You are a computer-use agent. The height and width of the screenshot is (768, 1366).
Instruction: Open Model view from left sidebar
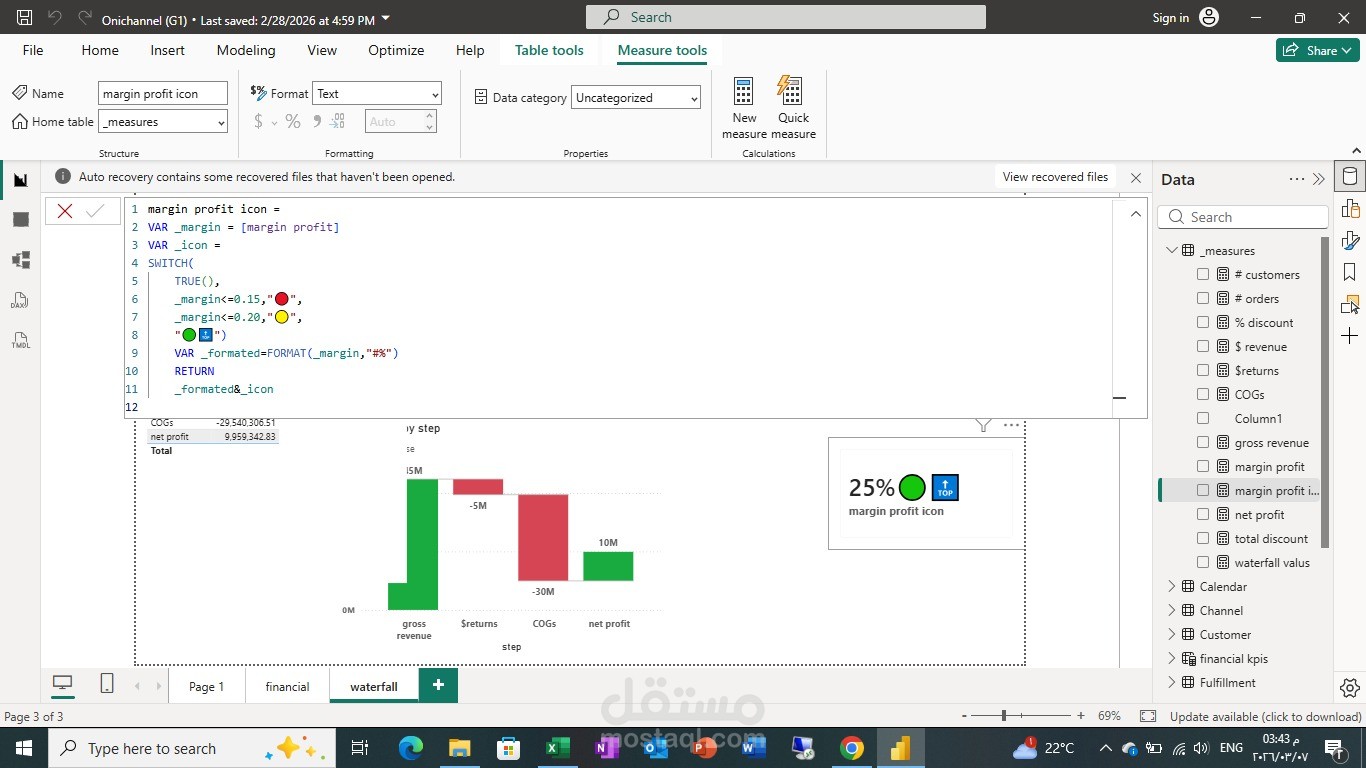20,260
